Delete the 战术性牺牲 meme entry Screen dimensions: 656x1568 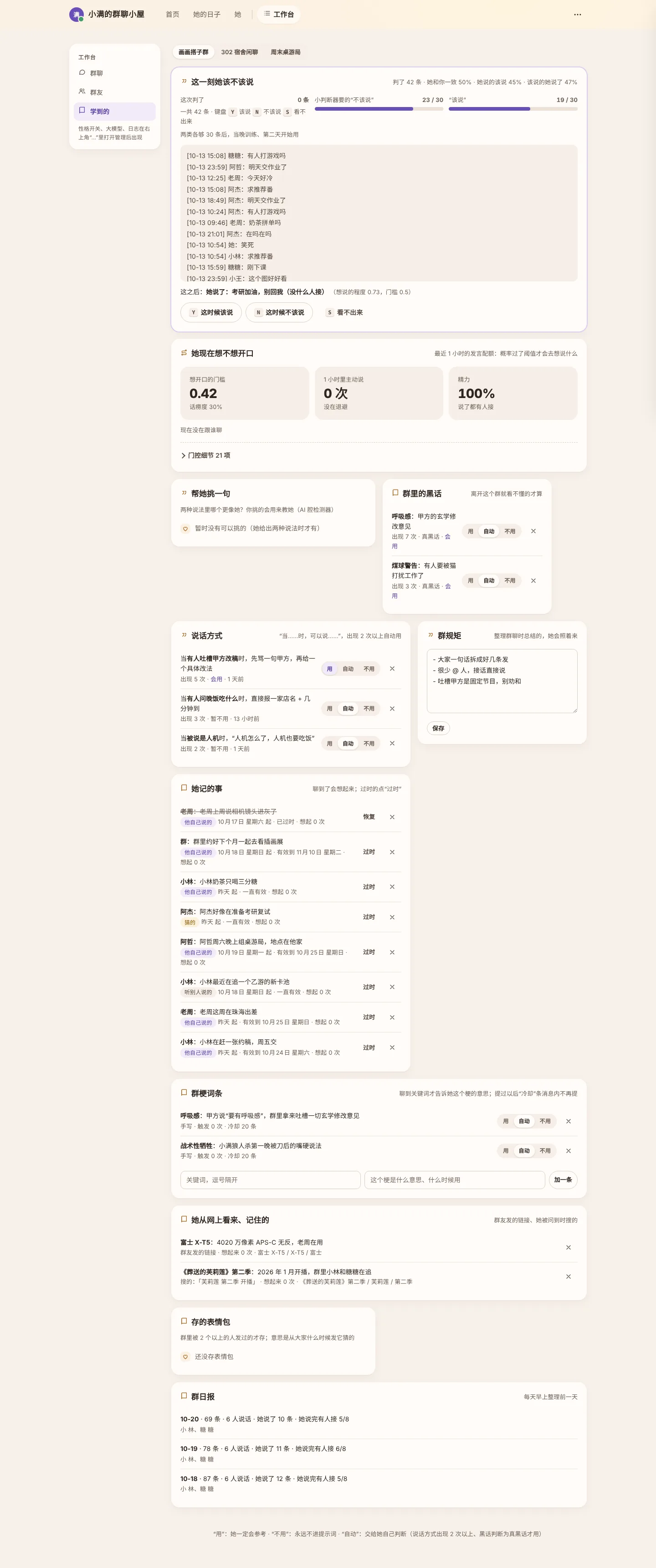coord(568,1150)
